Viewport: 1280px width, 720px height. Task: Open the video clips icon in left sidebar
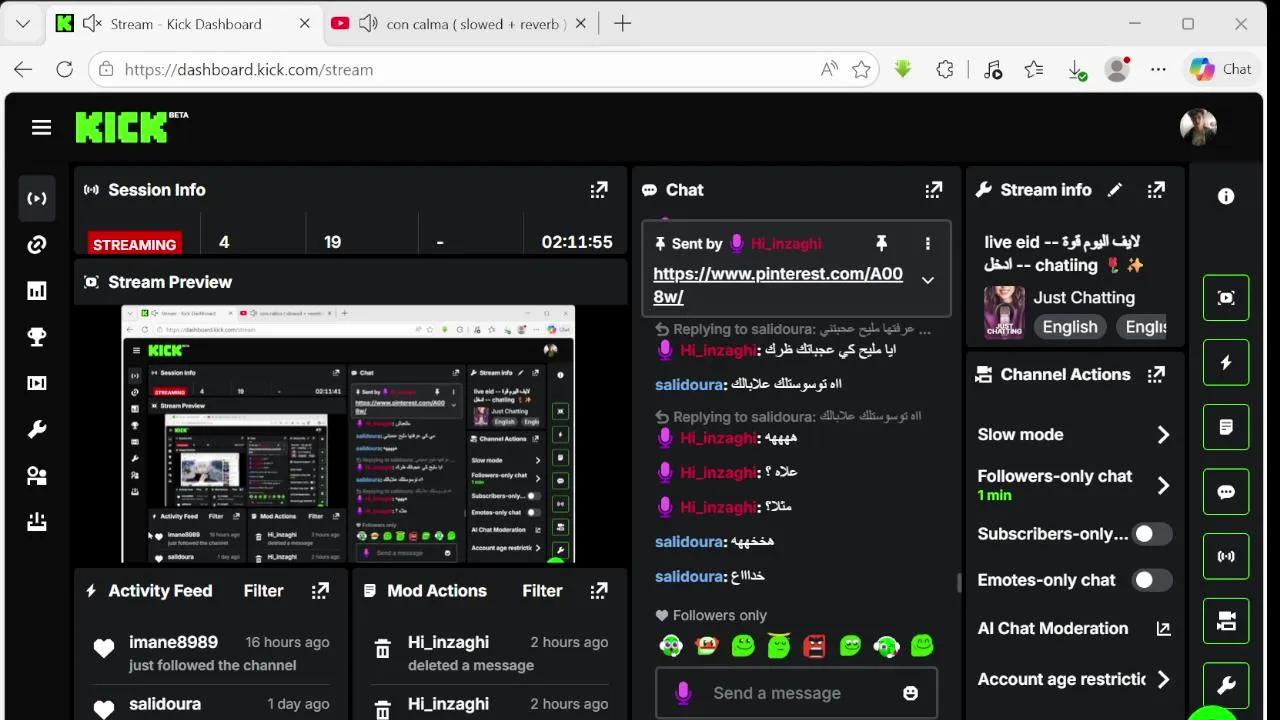pos(37,383)
